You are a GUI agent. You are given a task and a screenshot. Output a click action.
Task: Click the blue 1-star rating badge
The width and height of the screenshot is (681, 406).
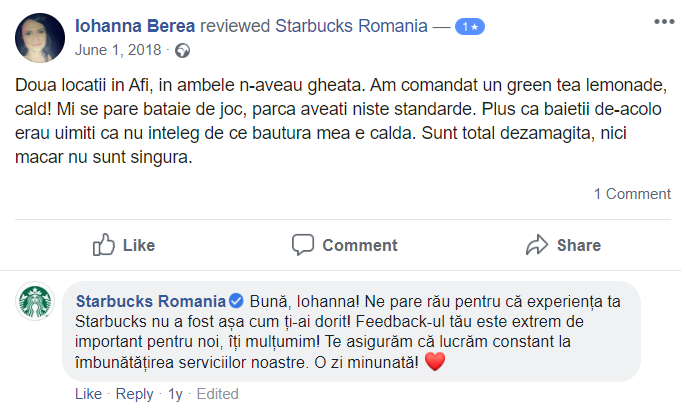[x=469, y=28]
